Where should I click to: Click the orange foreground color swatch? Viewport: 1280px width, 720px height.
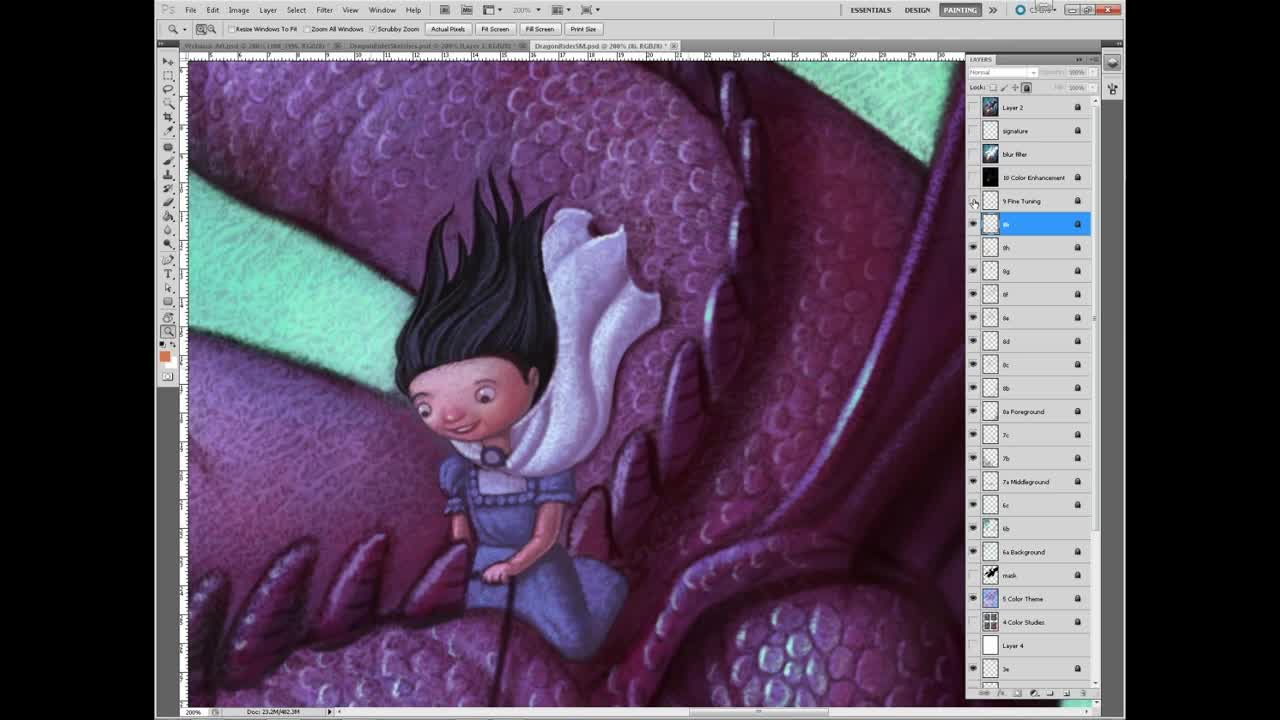[165, 356]
